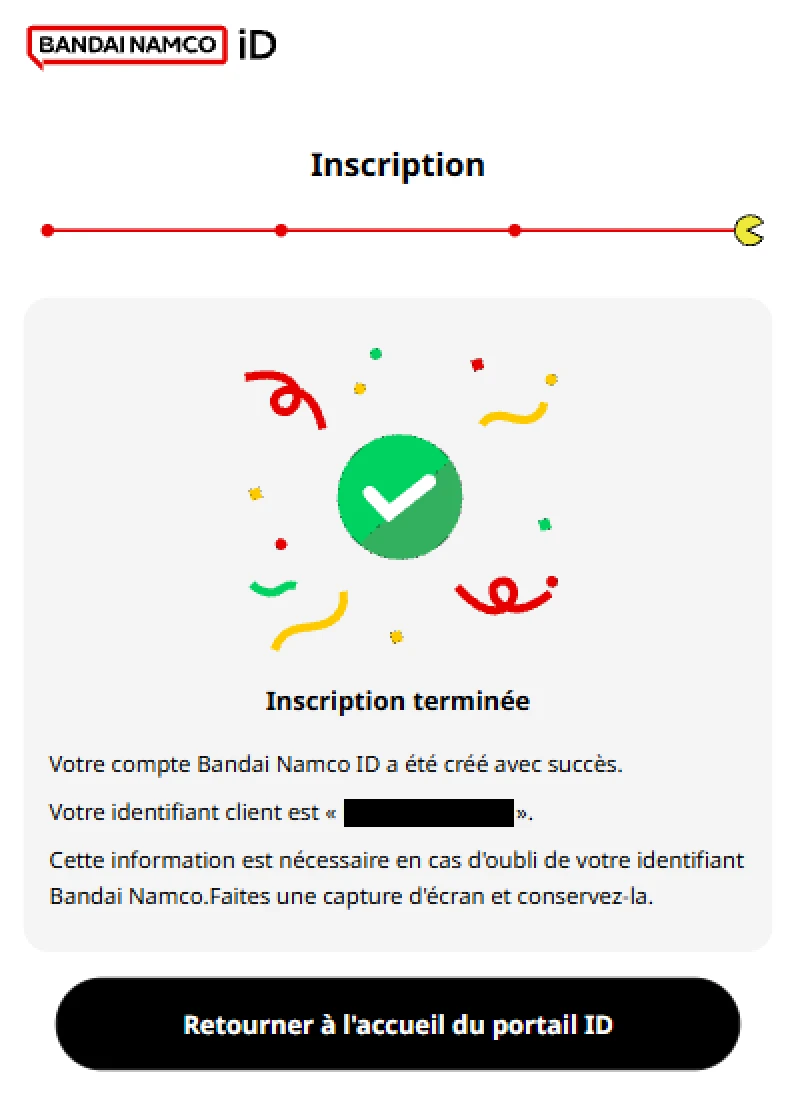The image size is (798, 1112).
Task: Click the "Inscription" page title
Action: (x=398, y=165)
